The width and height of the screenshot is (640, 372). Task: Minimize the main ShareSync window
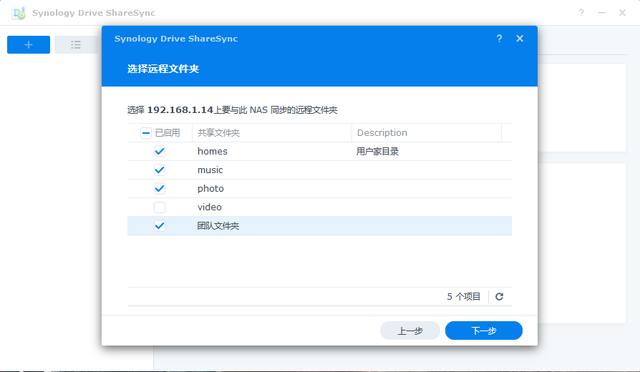(x=602, y=13)
